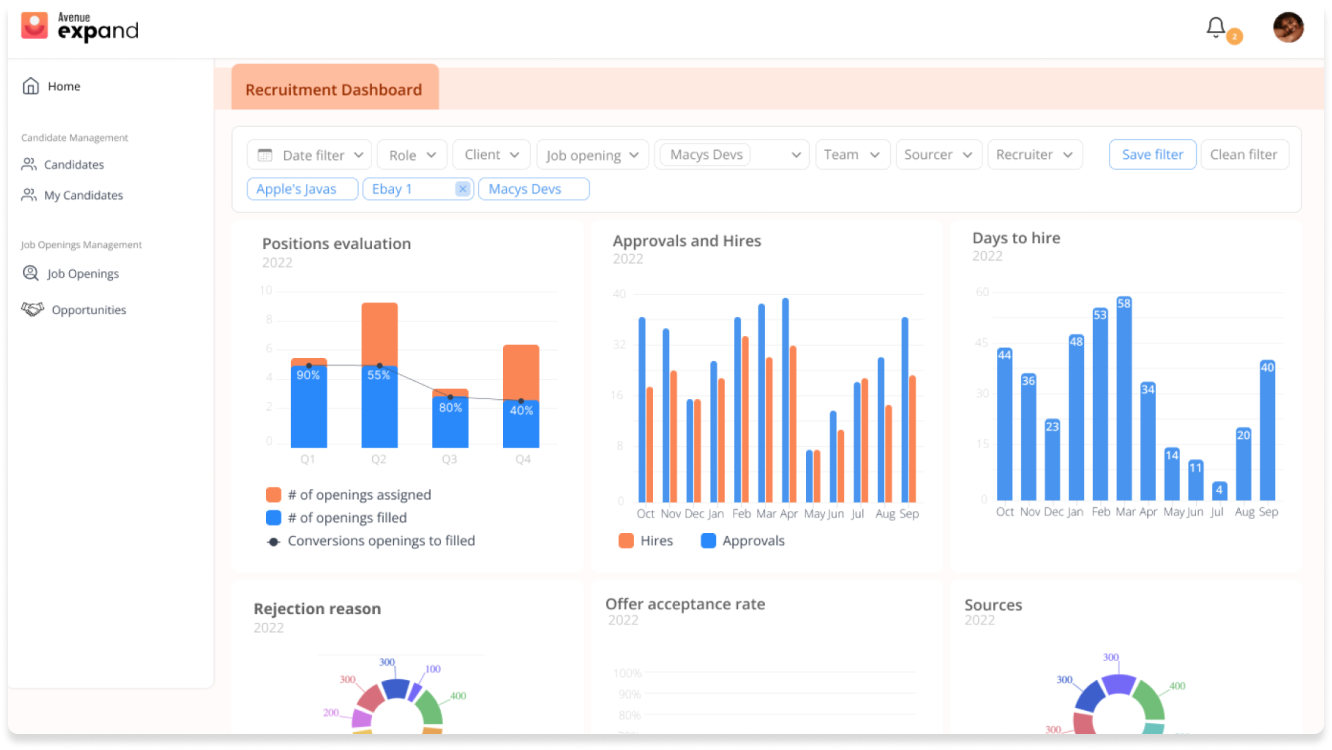The image size is (1332, 750).
Task: Click the Sources chart title
Action: (x=993, y=605)
